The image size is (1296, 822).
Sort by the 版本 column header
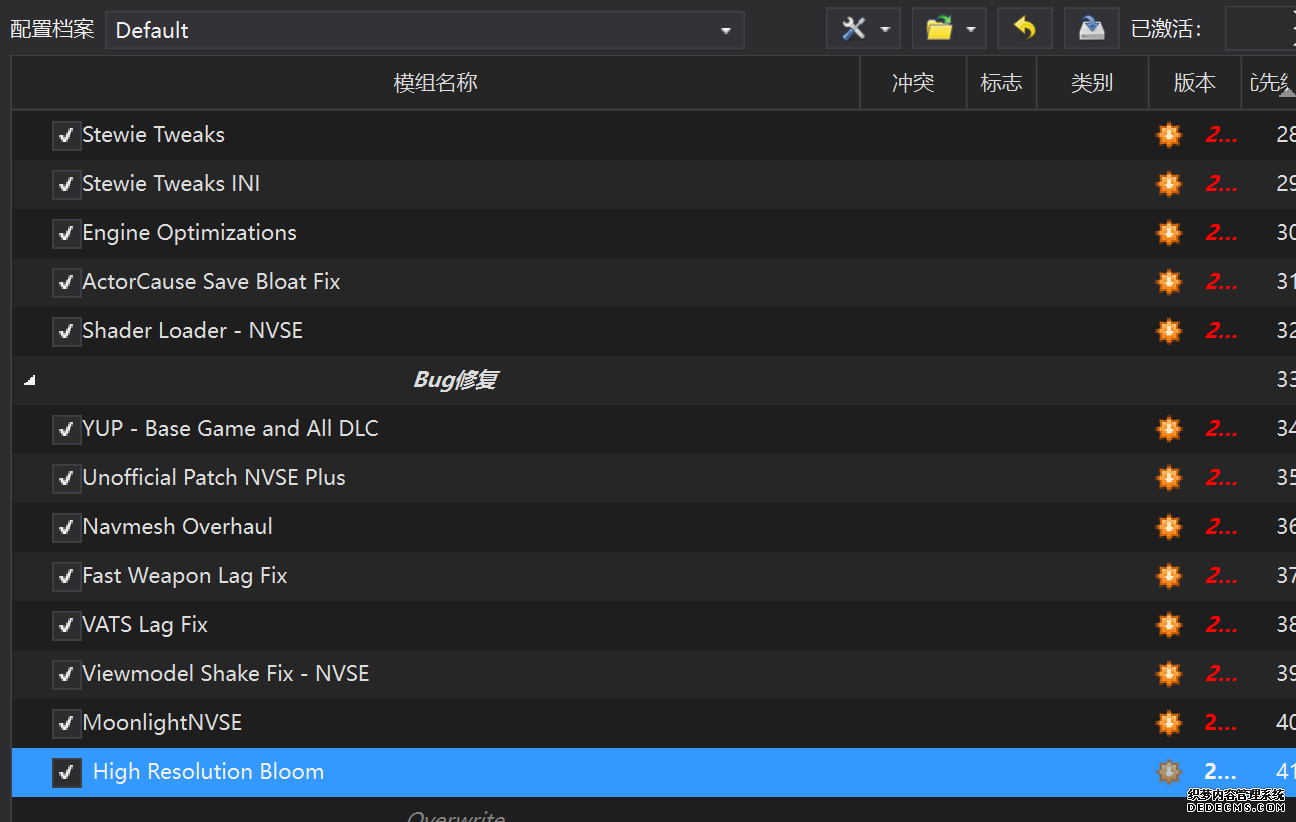point(1194,83)
